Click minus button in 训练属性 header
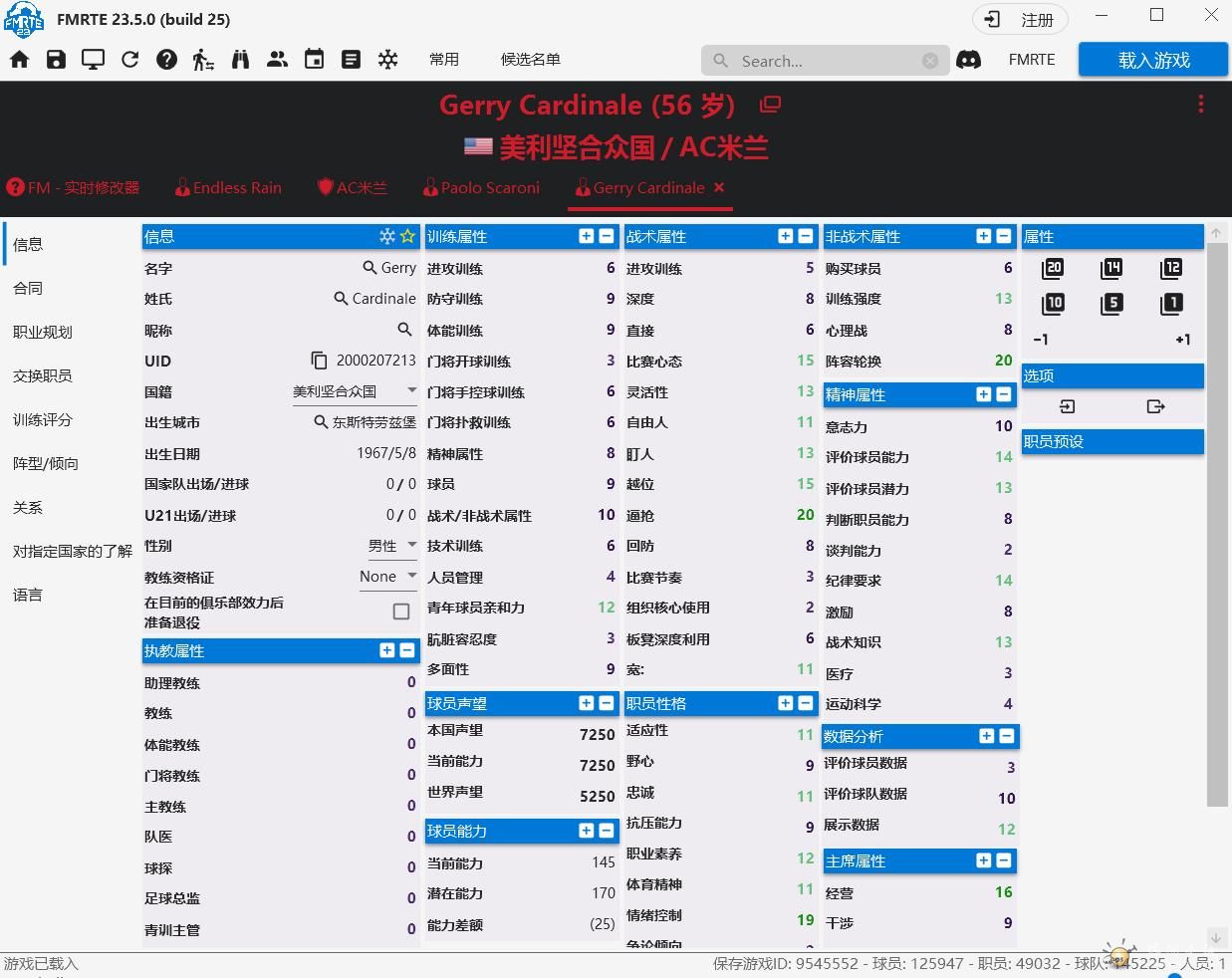This screenshot has width=1232, height=978. pos(607,236)
